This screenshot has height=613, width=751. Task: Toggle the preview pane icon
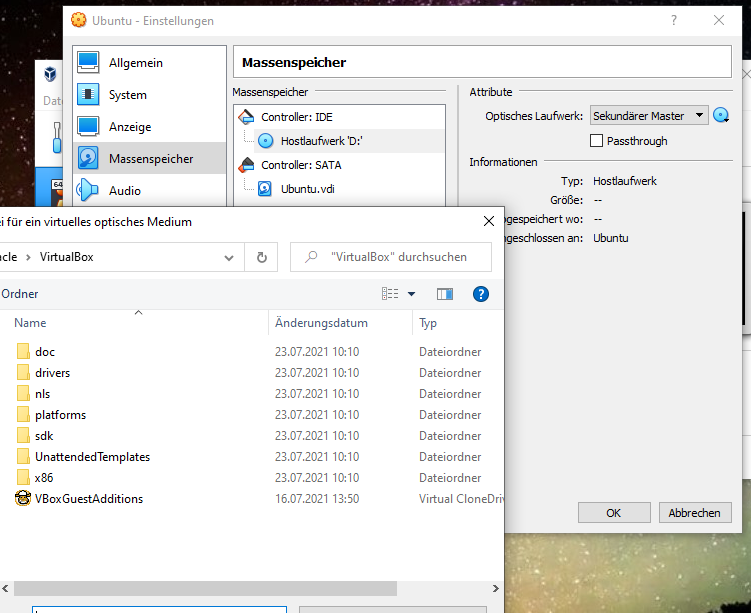(x=445, y=294)
